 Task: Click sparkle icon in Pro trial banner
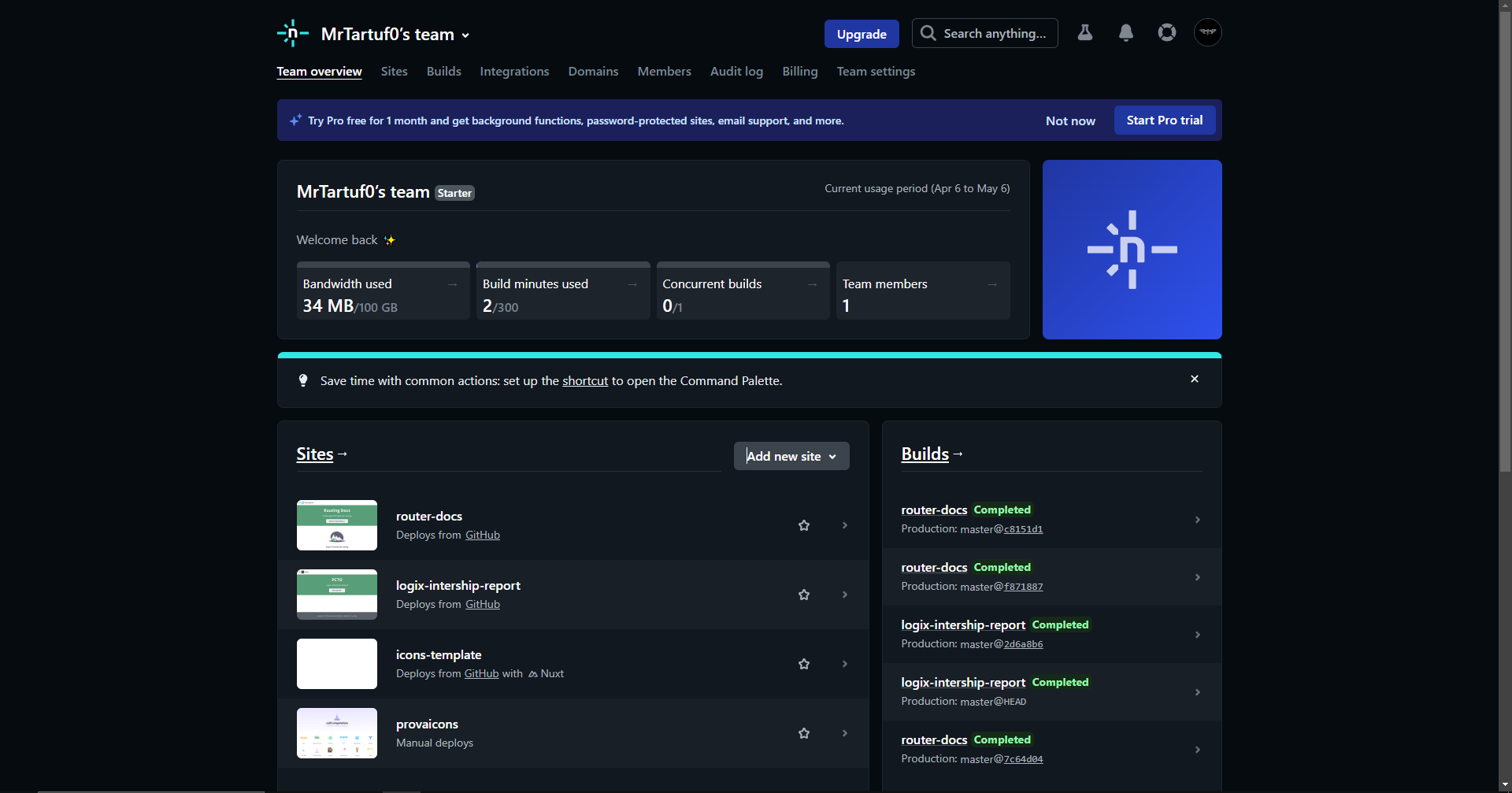click(x=295, y=120)
